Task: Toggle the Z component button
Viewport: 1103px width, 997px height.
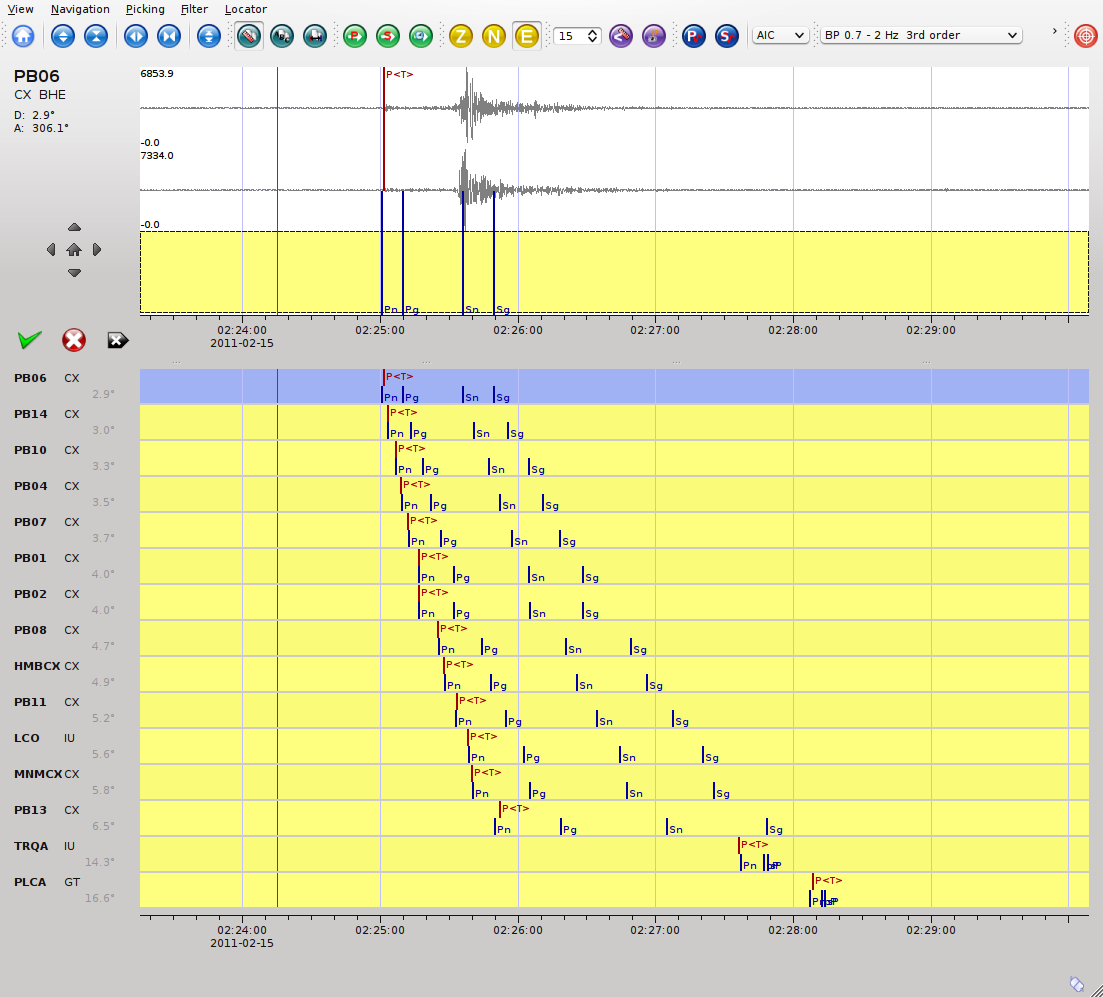Action: (x=461, y=36)
